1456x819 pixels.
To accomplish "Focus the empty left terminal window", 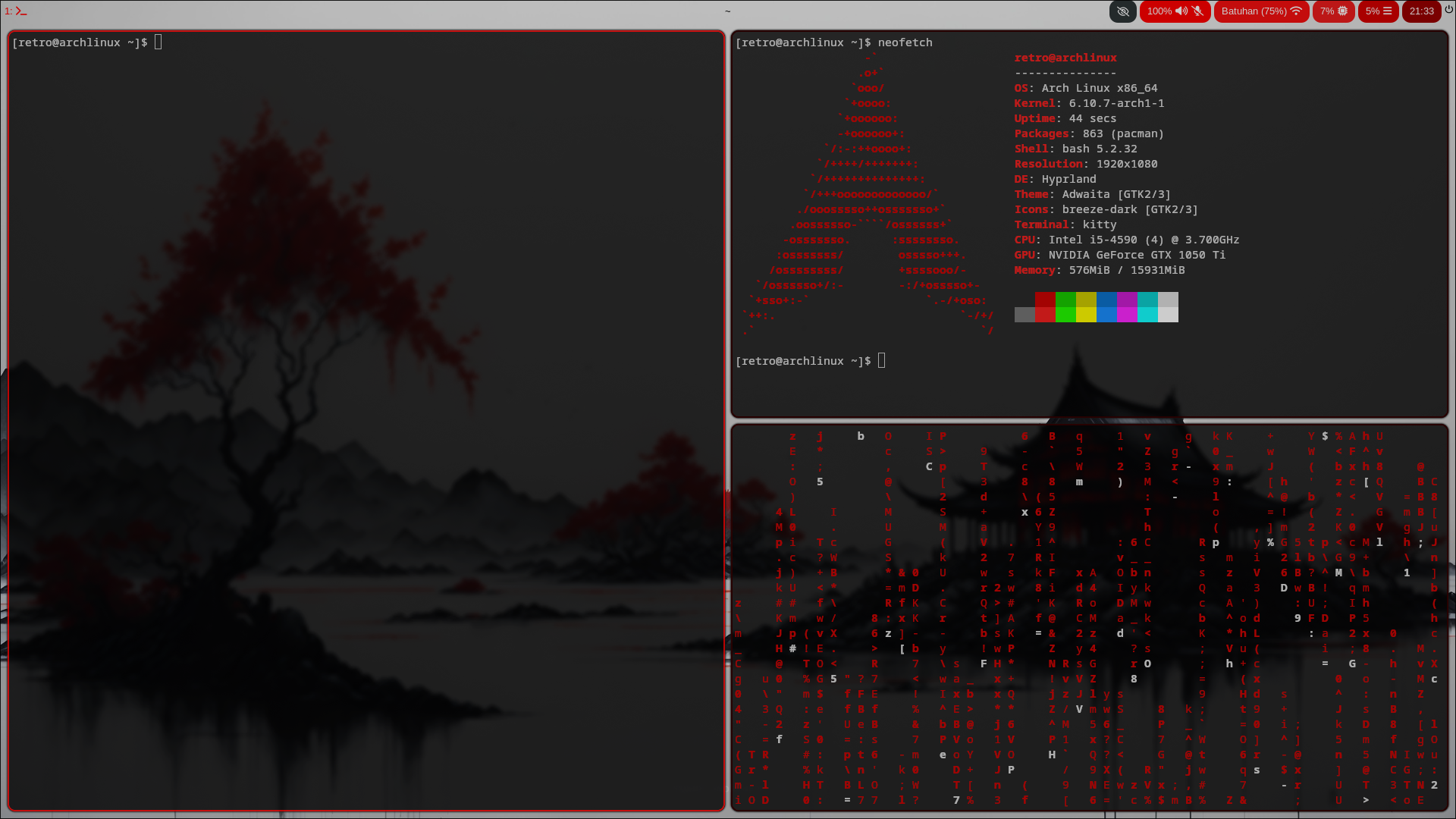I will click(x=366, y=421).
